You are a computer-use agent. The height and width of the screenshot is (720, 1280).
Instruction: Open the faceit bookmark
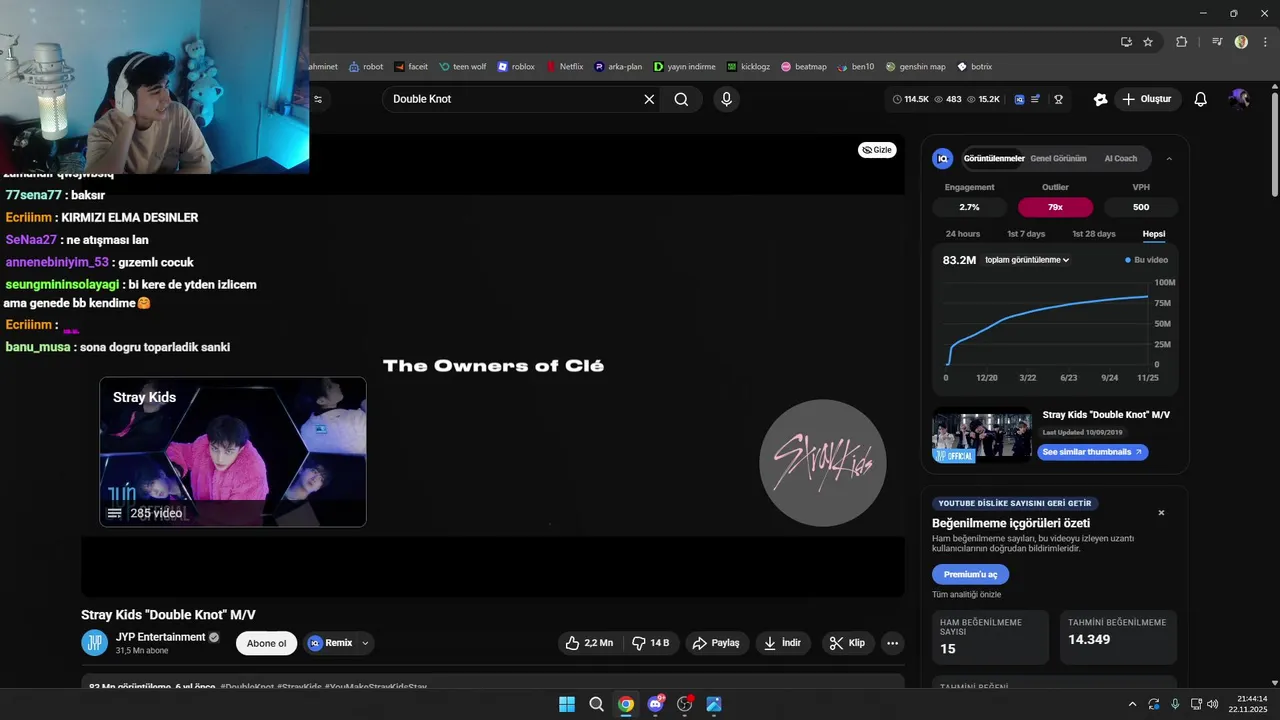click(x=411, y=67)
